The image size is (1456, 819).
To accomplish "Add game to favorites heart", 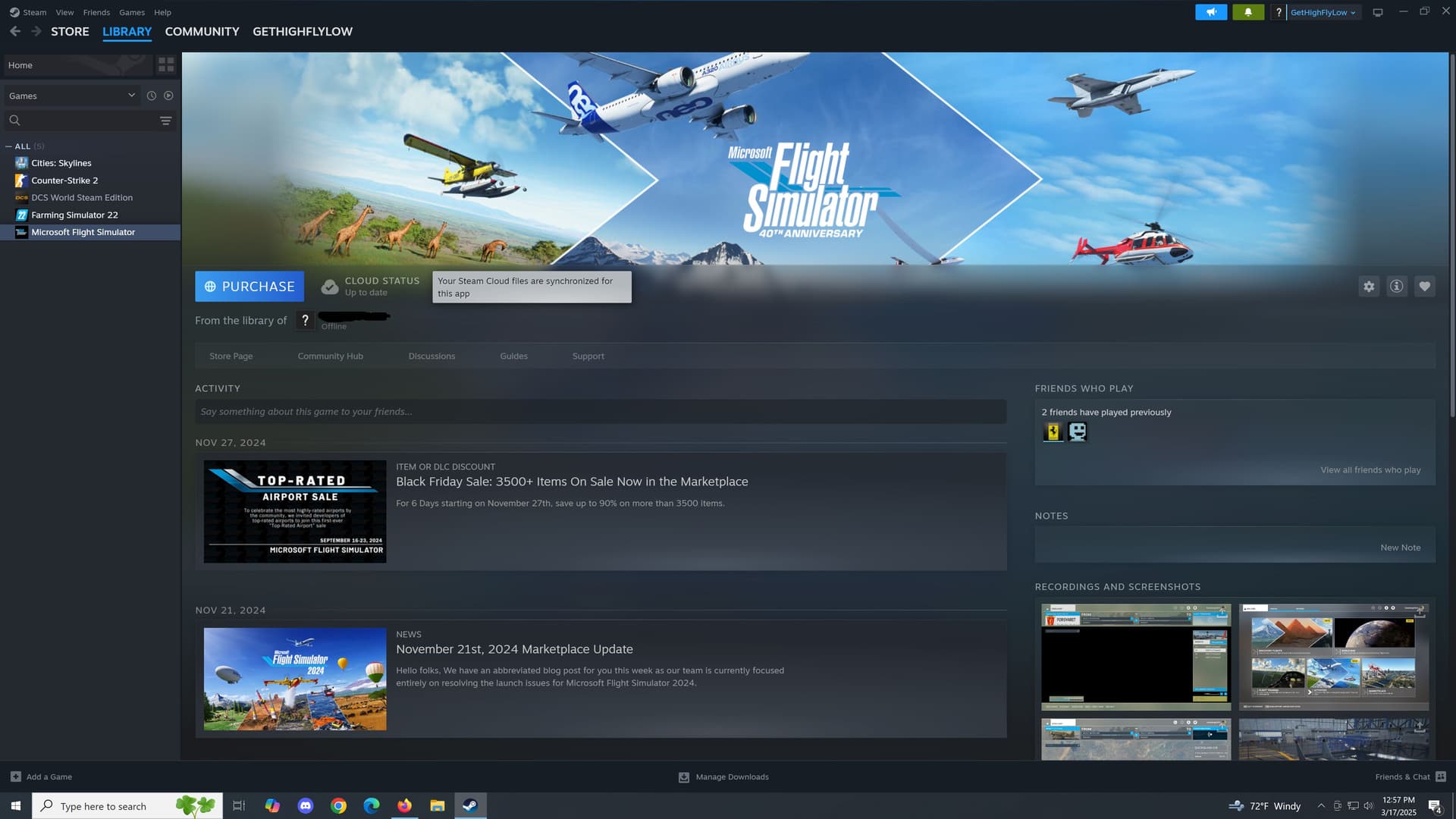I will click(x=1424, y=287).
